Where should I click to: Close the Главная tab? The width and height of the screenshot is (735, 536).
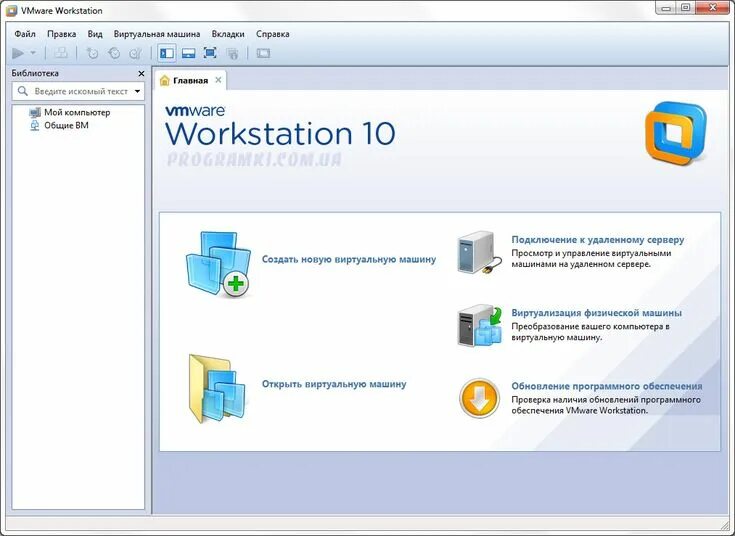pyautogui.click(x=218, y=80)
